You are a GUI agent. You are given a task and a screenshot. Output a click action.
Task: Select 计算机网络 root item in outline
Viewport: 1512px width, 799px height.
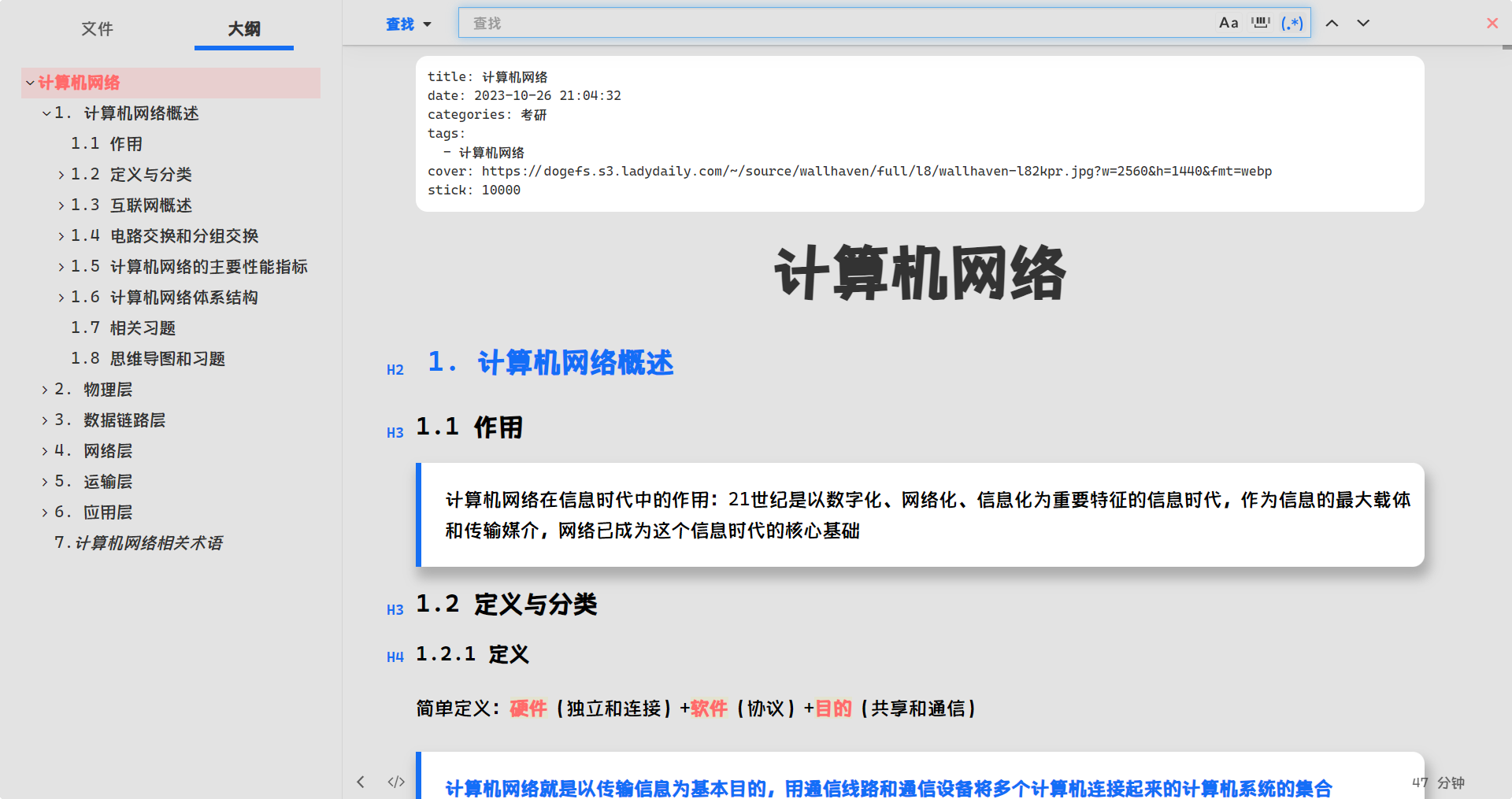(79, 83)
